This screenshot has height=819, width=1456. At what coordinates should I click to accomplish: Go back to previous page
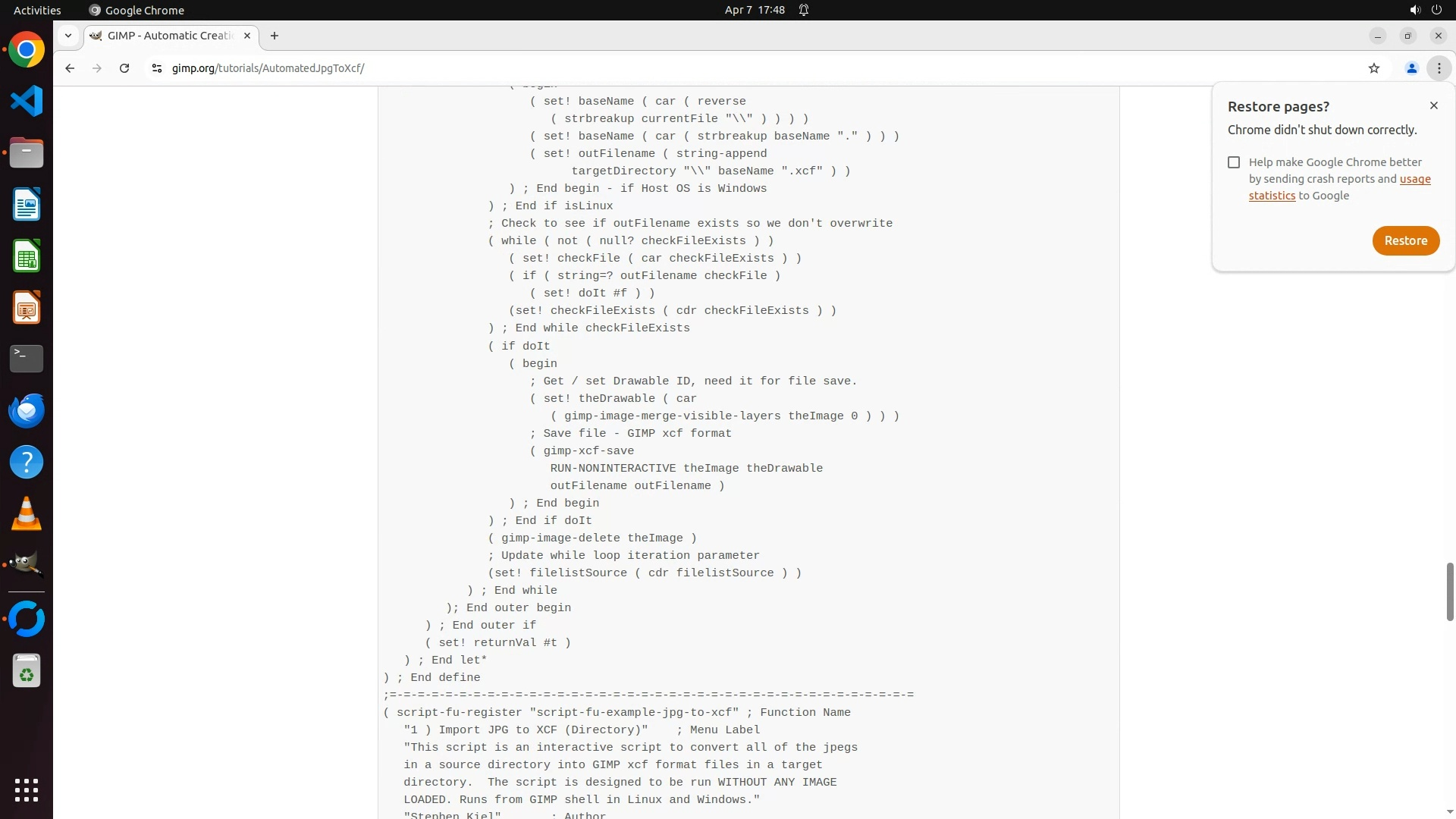(70, 68)
